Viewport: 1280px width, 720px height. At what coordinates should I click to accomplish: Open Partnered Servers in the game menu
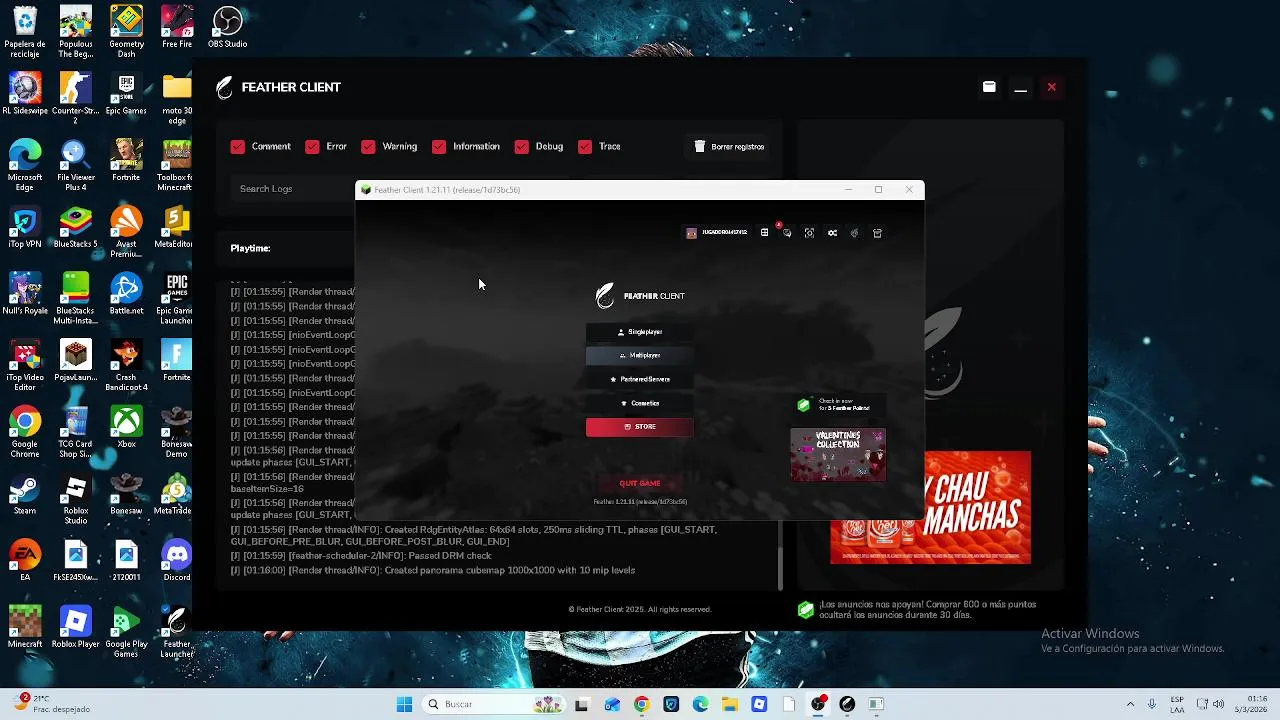[x=639, y=379]
